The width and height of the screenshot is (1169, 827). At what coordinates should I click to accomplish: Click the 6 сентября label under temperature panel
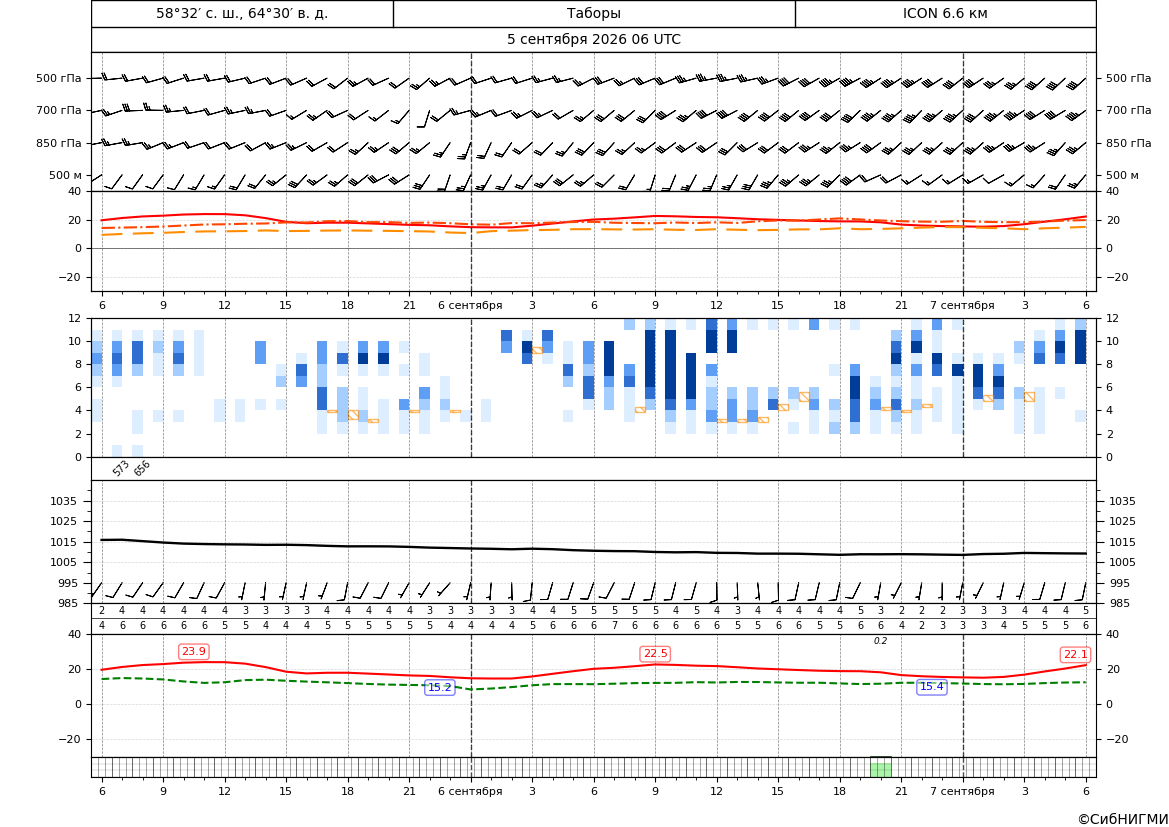470,305
